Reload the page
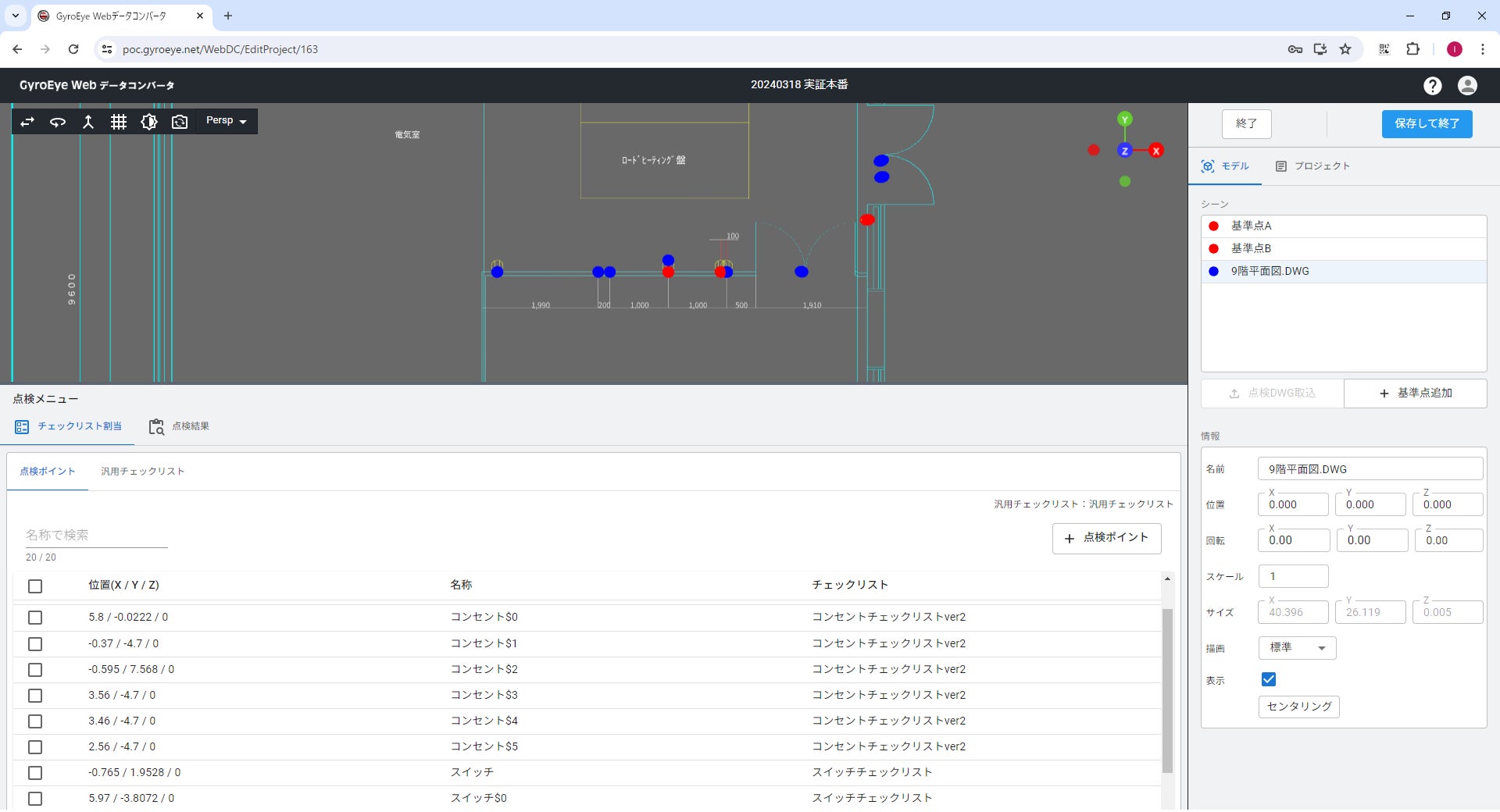The height and width of the screenshot is (812, 1500). click(73, 49)
